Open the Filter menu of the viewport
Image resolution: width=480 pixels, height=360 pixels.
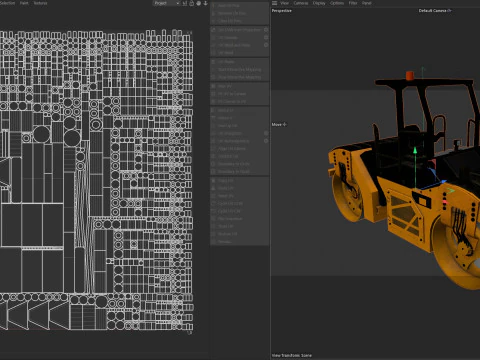point(353,3)
